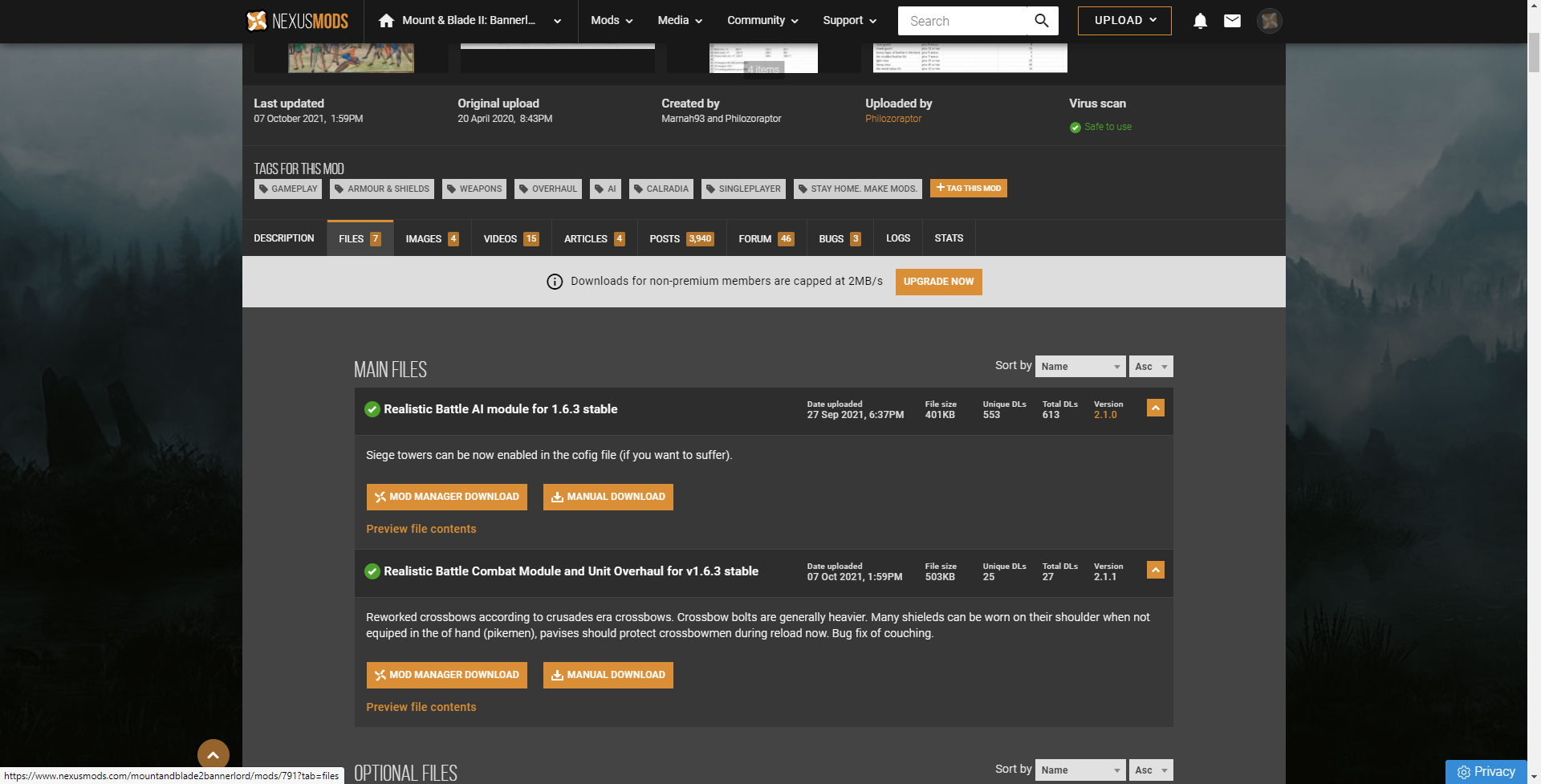Switch to the Videos tab
Viewport: 1541px width, 784px height.
tap(511, 238)
